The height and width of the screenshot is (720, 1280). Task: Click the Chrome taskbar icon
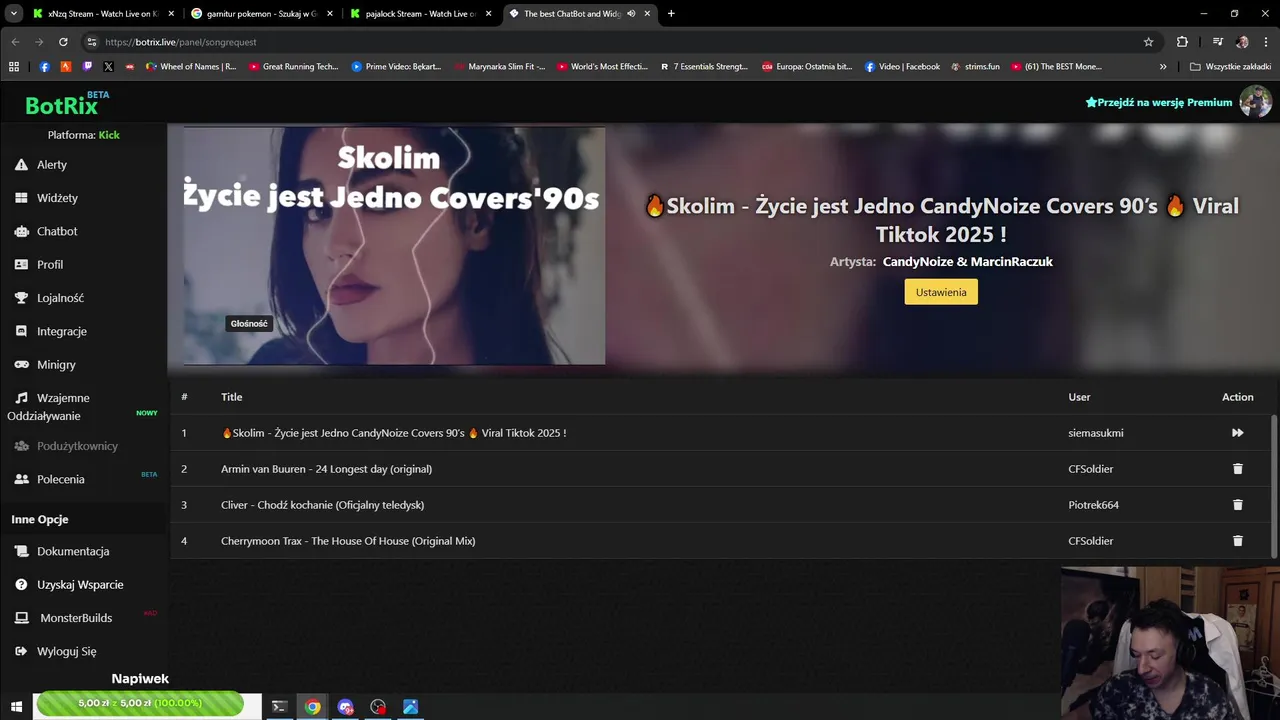[x=313, y=707]
